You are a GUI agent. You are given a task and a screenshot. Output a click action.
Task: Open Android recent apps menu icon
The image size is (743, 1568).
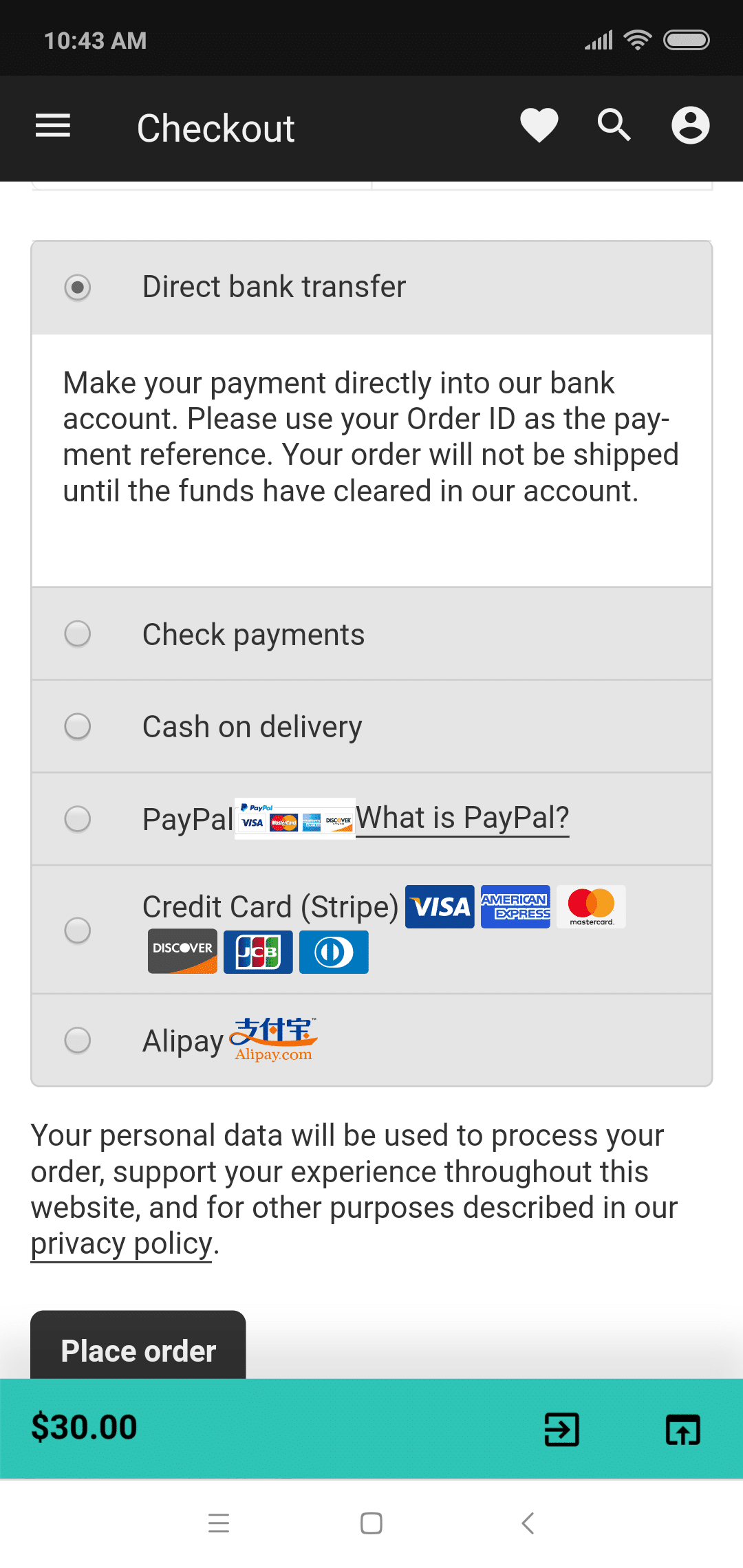click(x=219, y=1523)
